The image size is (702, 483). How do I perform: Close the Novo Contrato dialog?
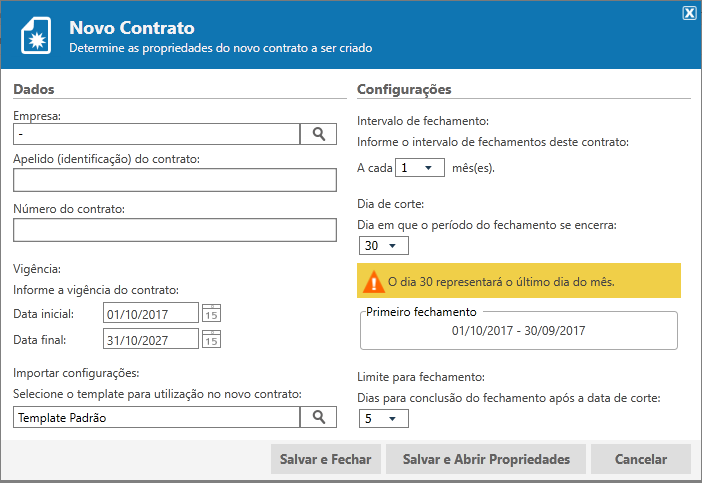pyautogui.click(x=689, y=13)
